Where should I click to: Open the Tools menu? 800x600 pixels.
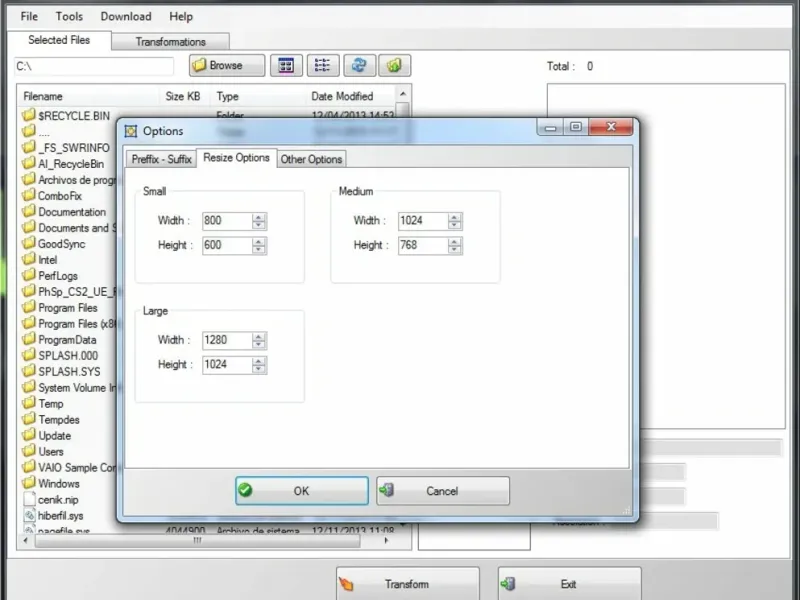69,16
